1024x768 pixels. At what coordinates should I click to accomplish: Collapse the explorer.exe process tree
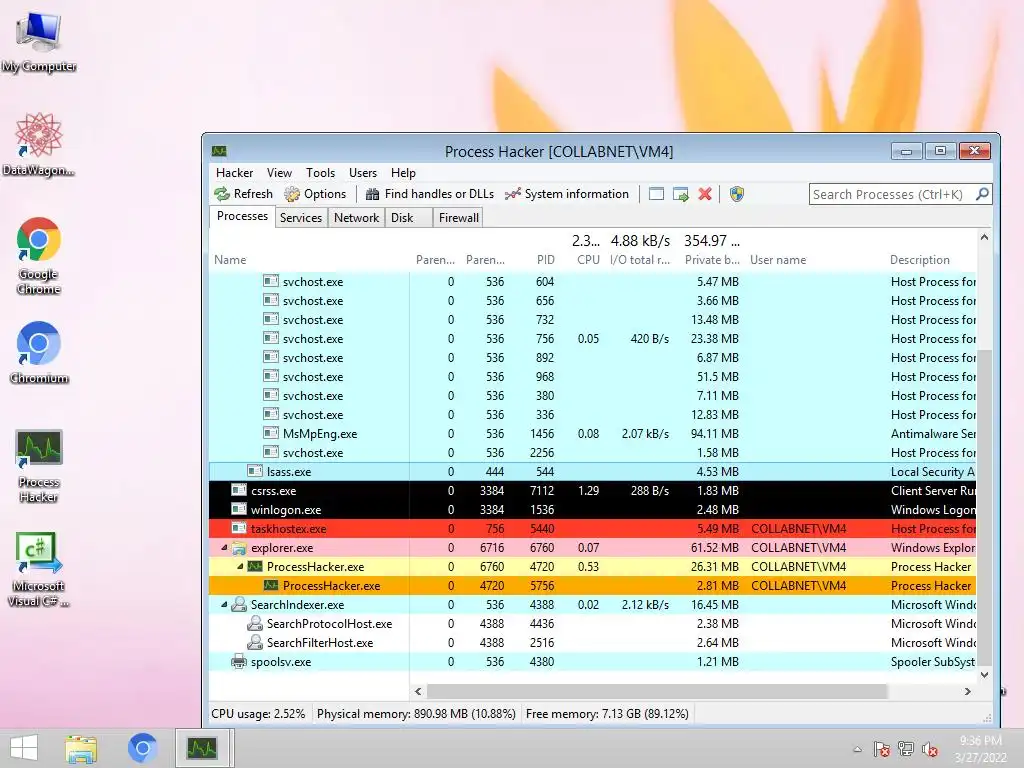click(225, 548)
